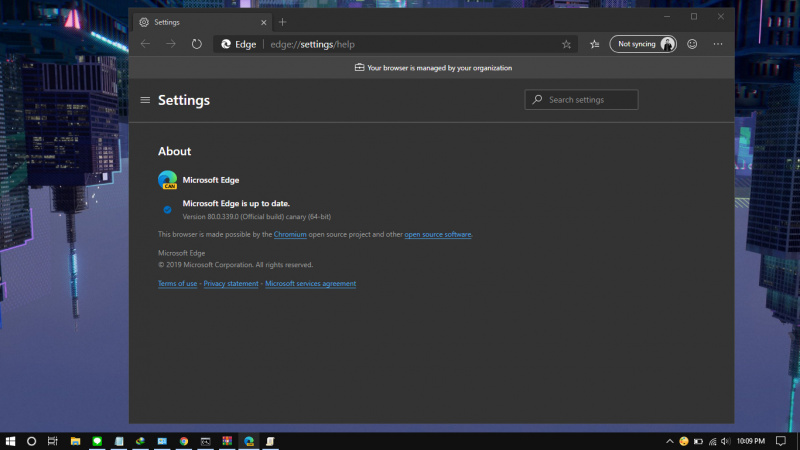
Task: Open the Not syncing profile button
Action: pyautogui.click(x=643, y=44)
